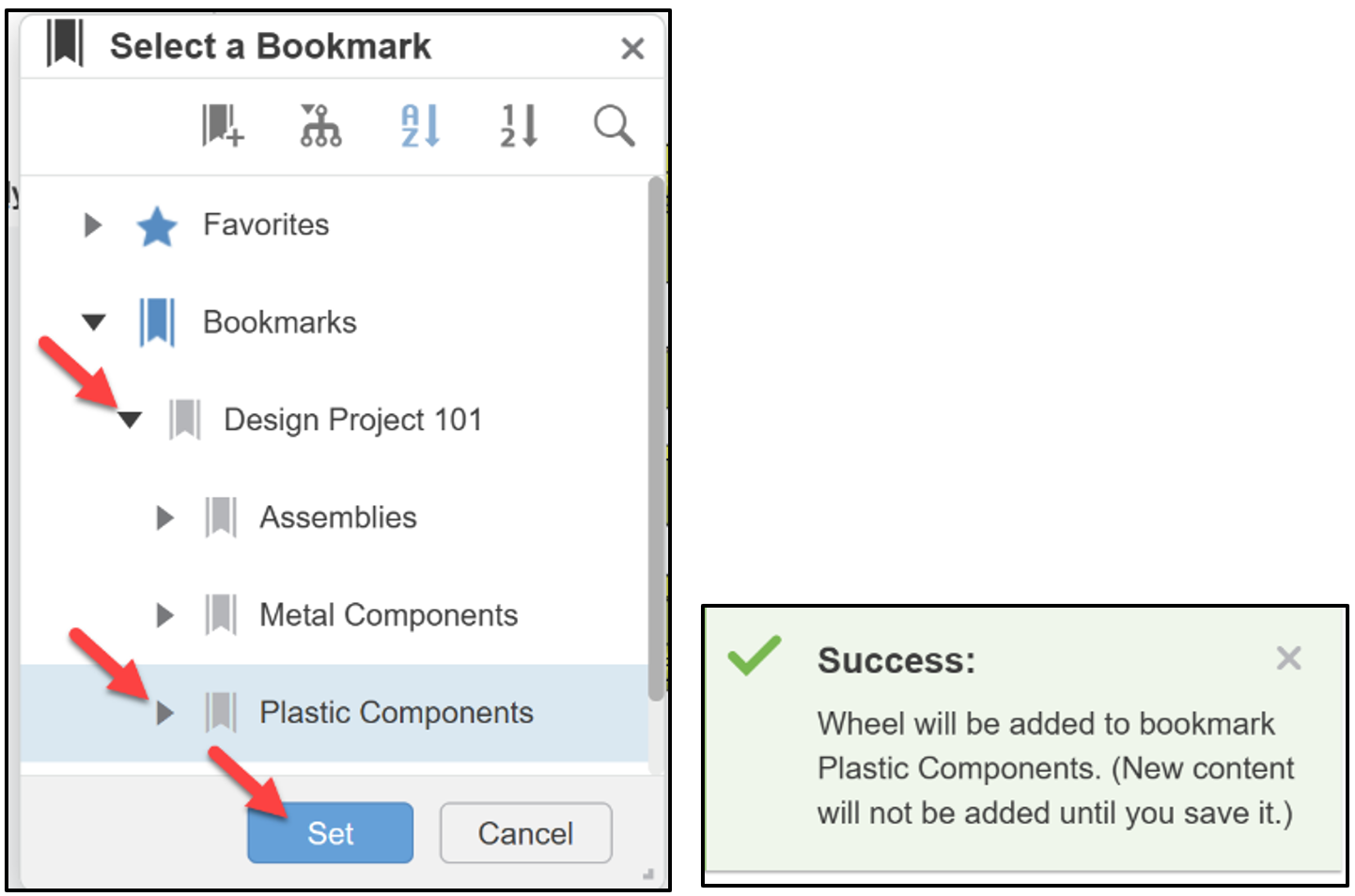
Task: Collapse Design Project 101
Action: click(131, 420)
